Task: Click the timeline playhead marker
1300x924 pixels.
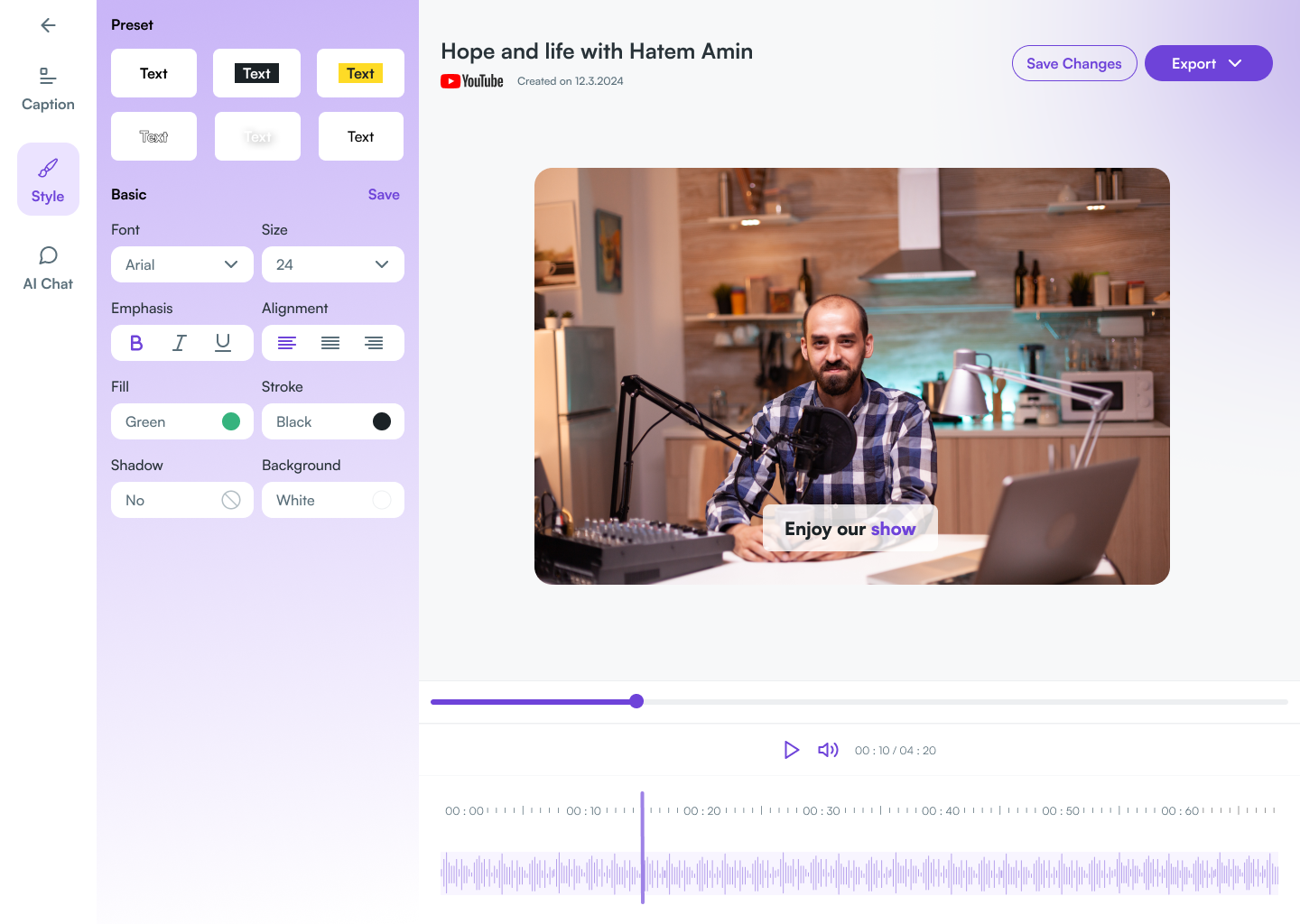Action: pos(643,847)
